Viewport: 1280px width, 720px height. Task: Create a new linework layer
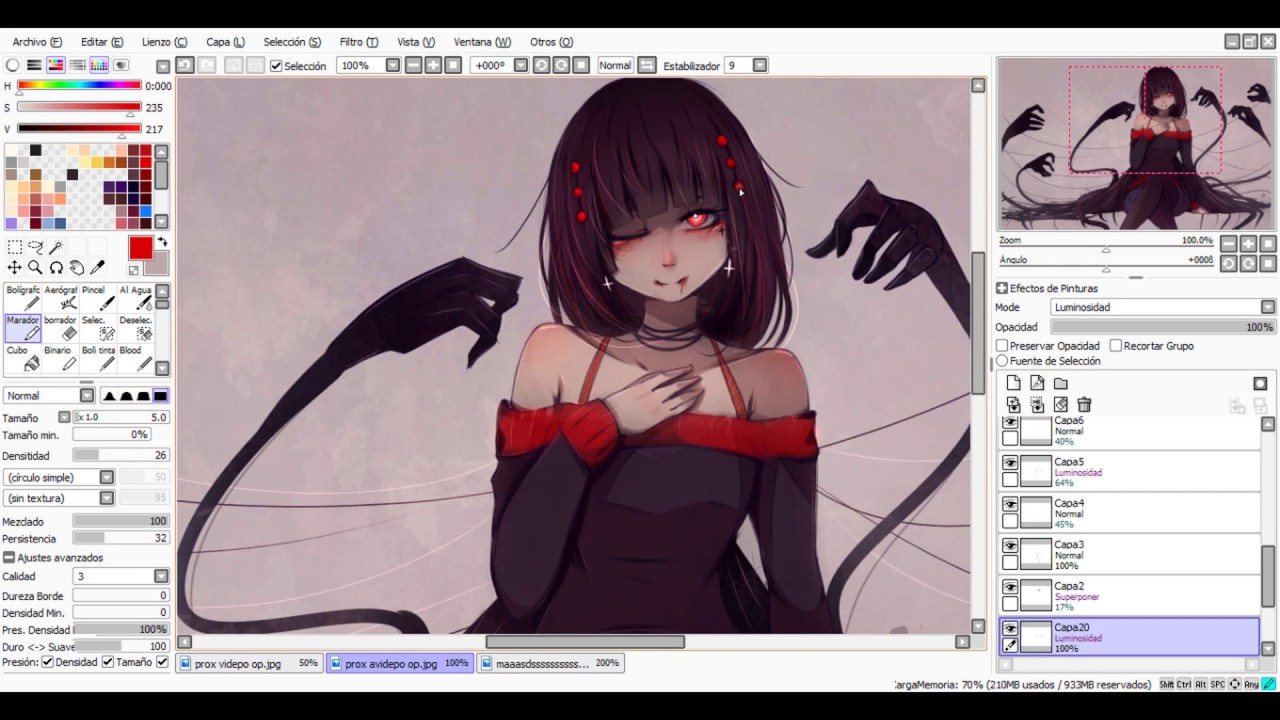click(x=1037, y=383)
